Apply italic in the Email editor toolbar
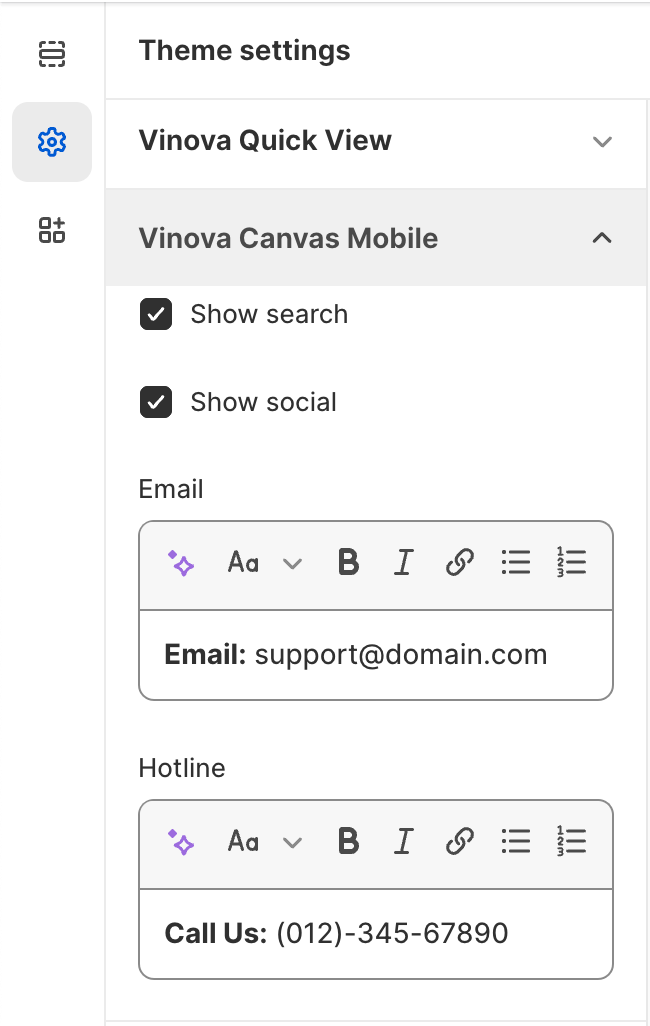 click(403, 563)
